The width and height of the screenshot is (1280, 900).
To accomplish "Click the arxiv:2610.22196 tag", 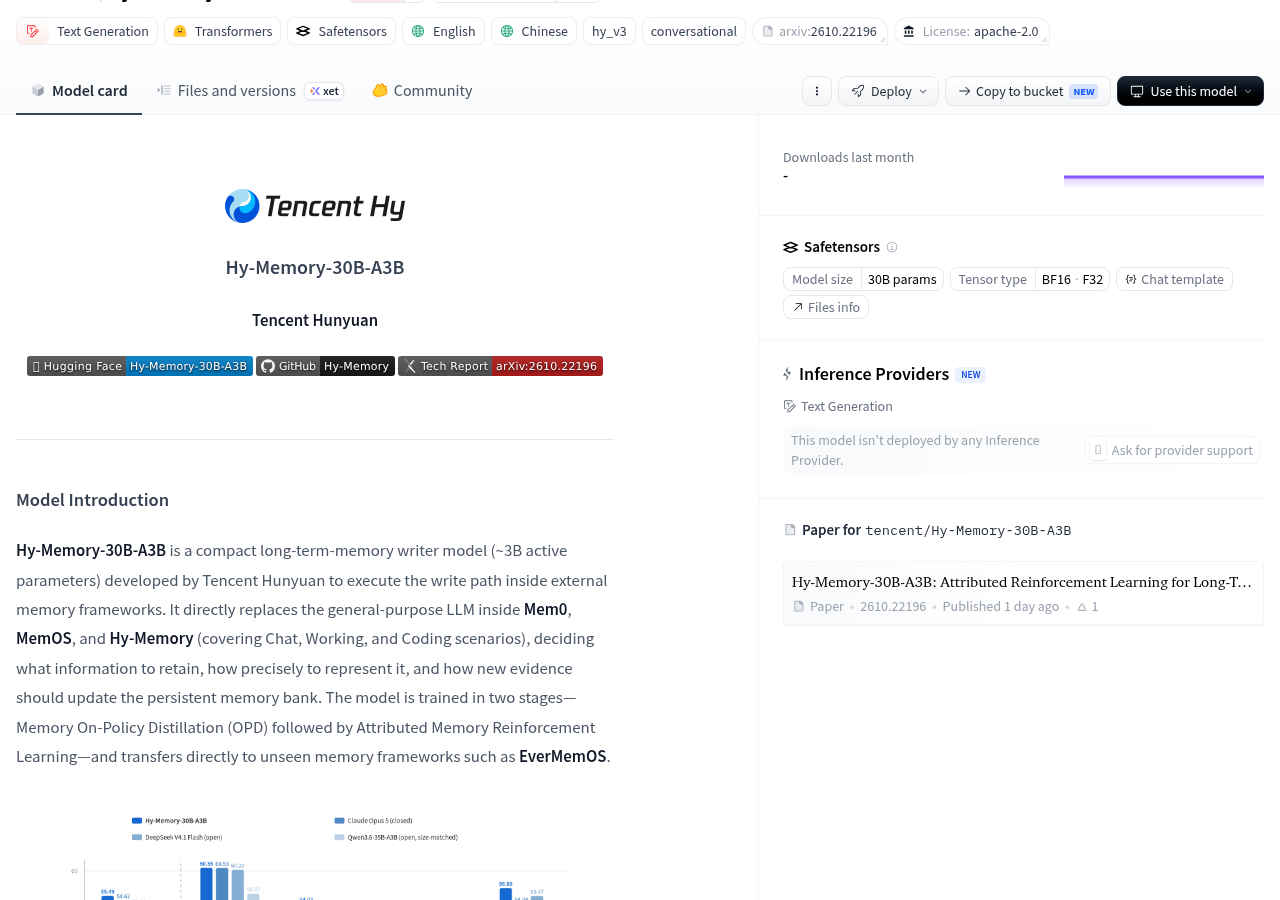I will 820,31.
